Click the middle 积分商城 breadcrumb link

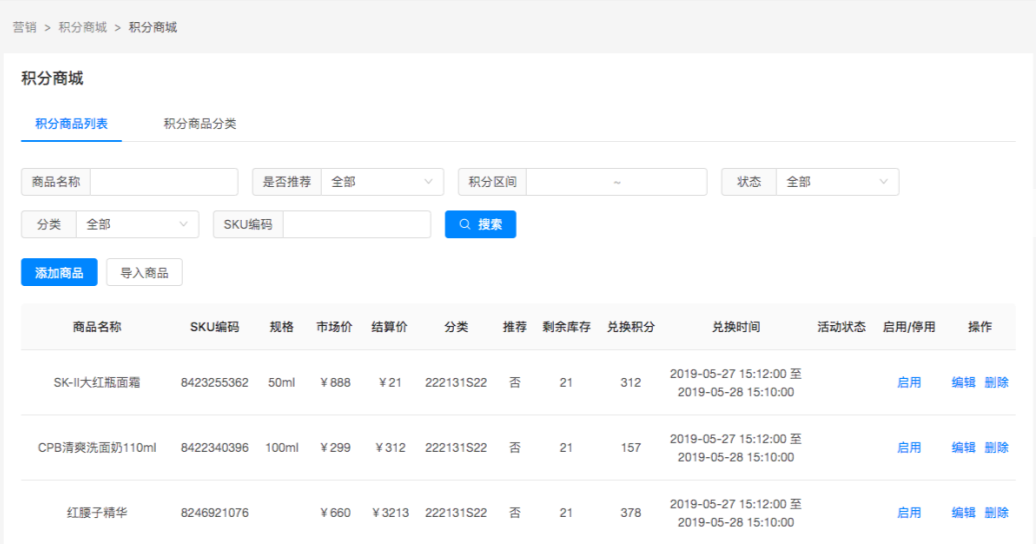coord(82,27)
